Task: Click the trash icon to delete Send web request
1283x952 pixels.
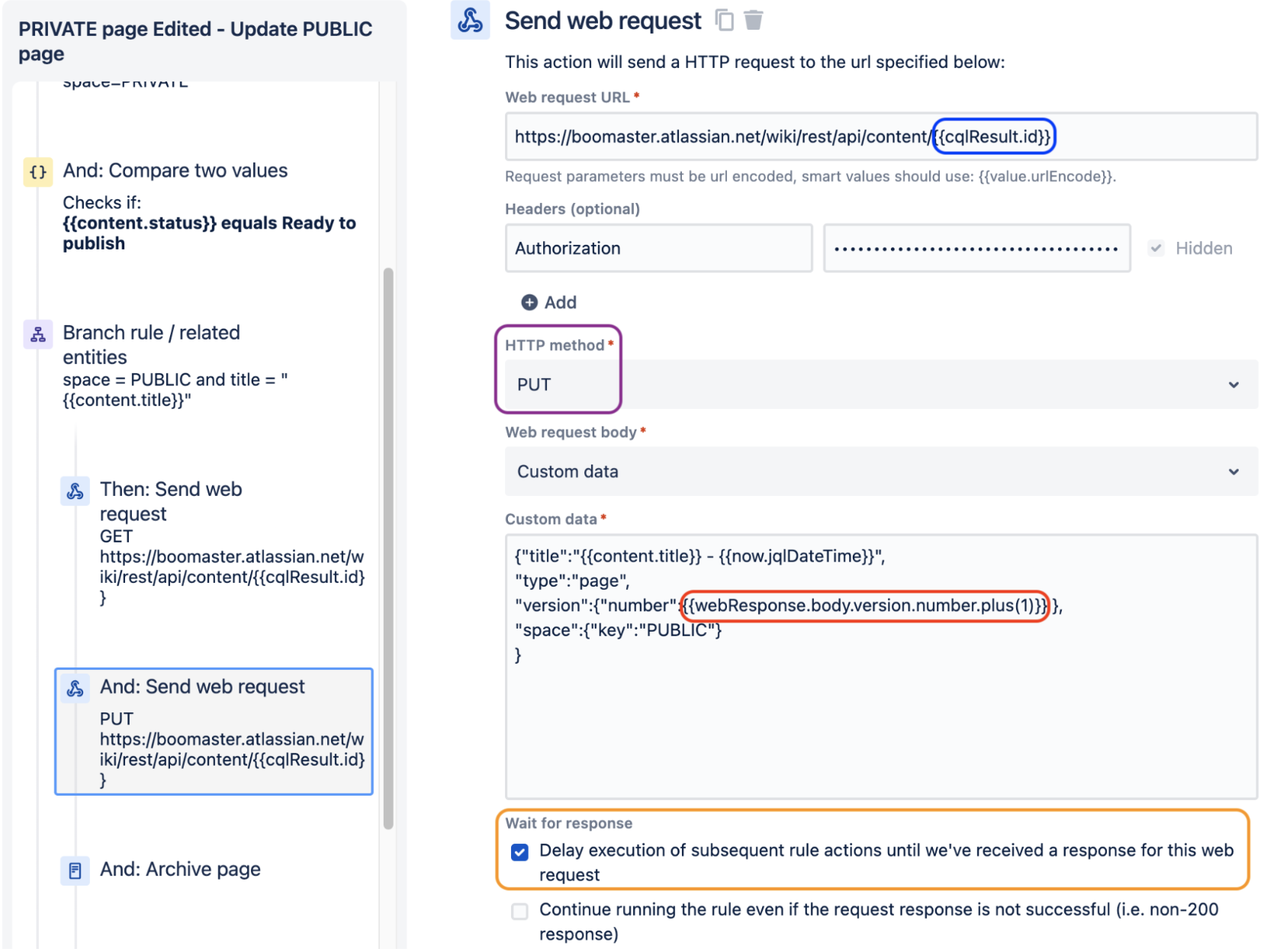Action: point(753,20)
